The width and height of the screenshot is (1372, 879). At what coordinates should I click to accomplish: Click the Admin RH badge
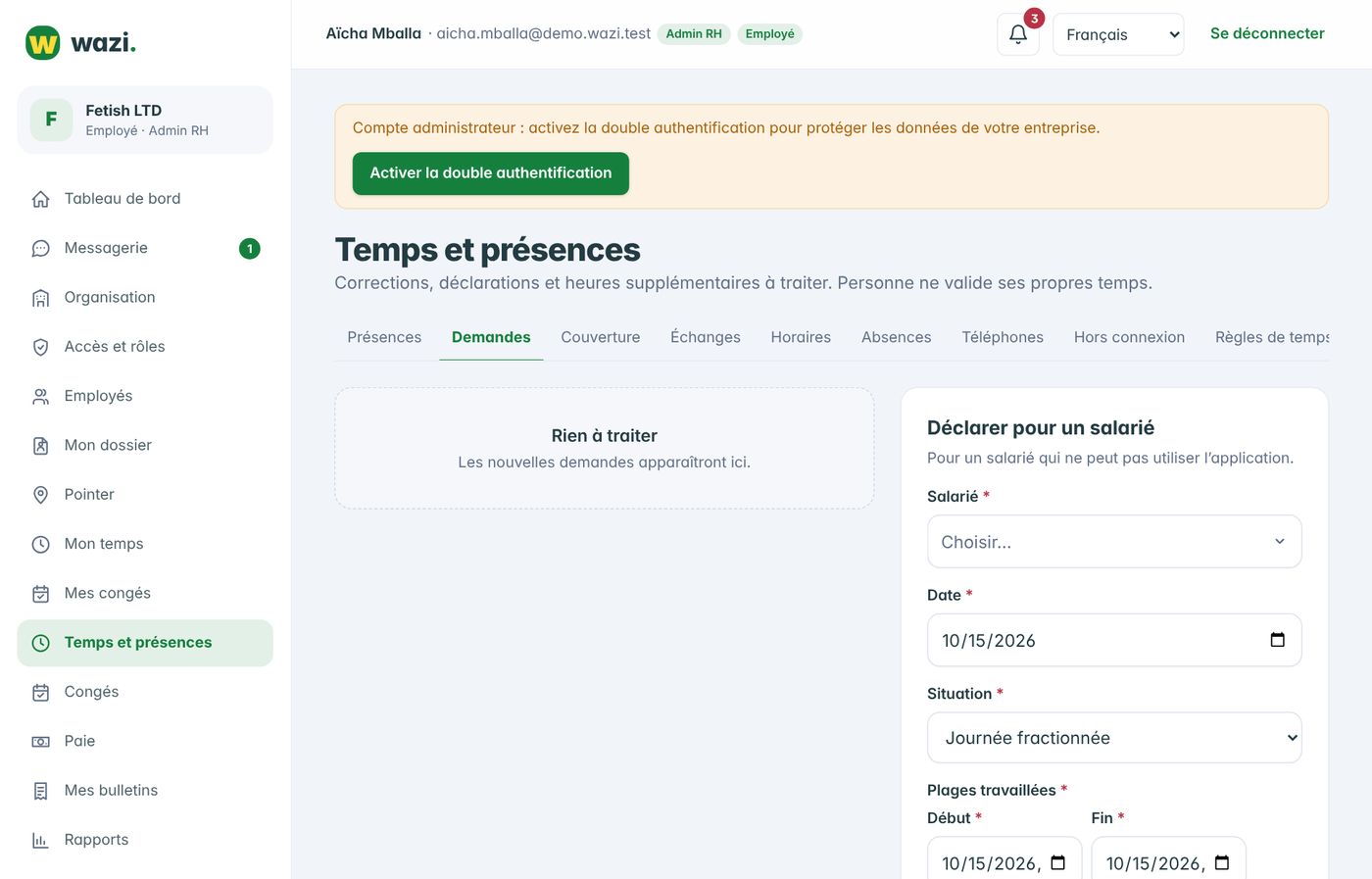click(x=694, y=34)
